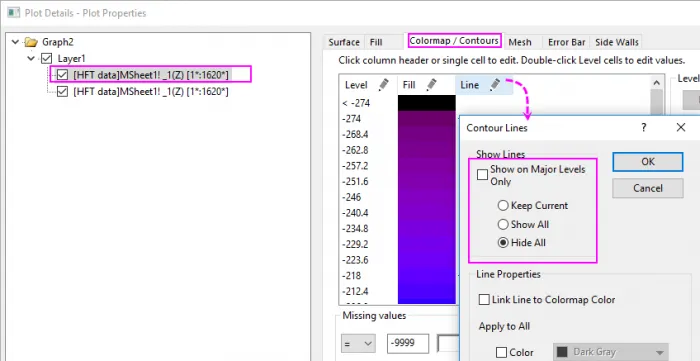Open the missing values operator dropdown
Viewport: 700px width, 361px height.
pyautogui.click(x=358, y=343)
